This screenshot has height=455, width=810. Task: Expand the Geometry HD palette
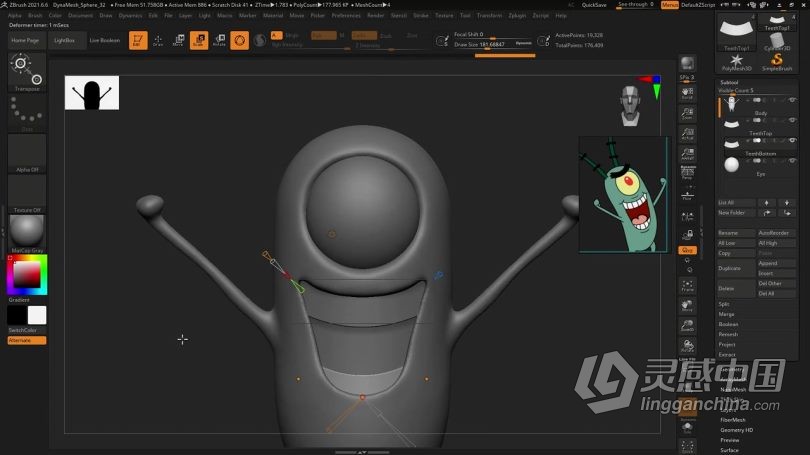(x=736, y=430)
